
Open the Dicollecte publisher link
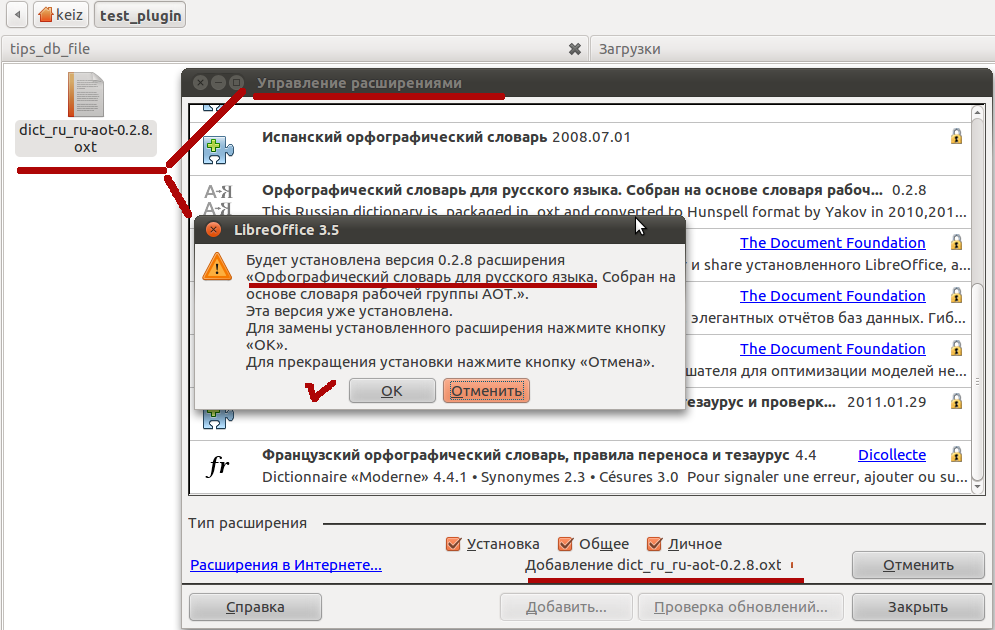tap(892, 455)
